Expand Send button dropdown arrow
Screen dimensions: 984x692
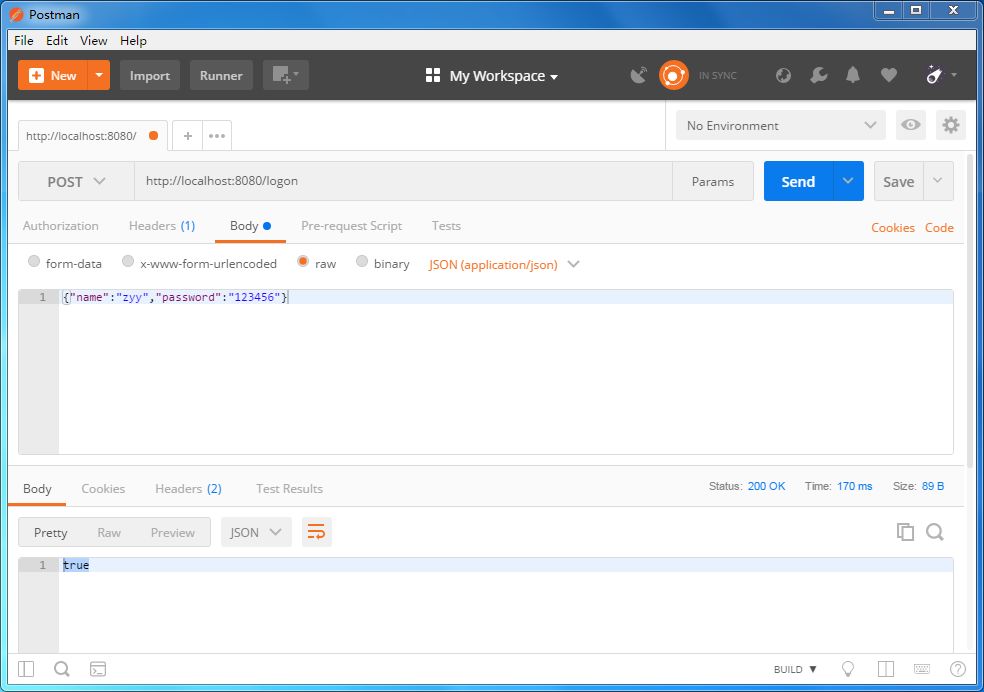[848, 181]
